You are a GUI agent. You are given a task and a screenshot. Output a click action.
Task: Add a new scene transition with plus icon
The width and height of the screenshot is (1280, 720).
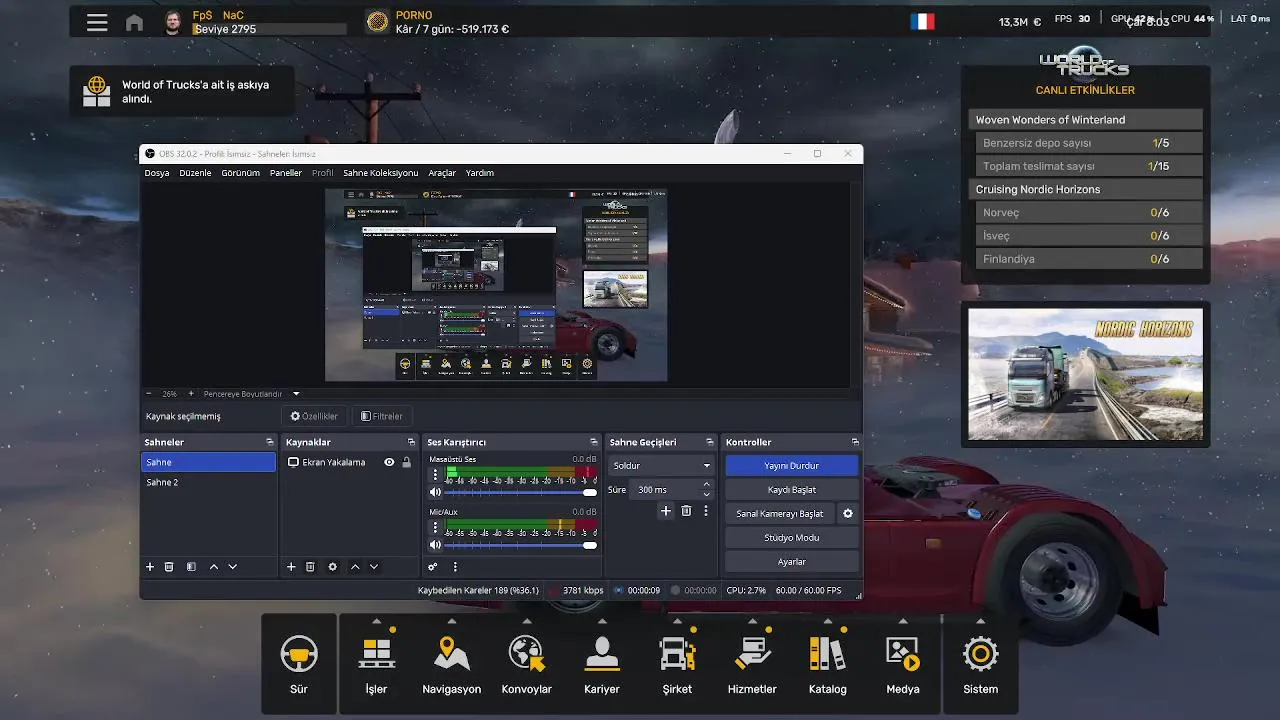point(666,511)
